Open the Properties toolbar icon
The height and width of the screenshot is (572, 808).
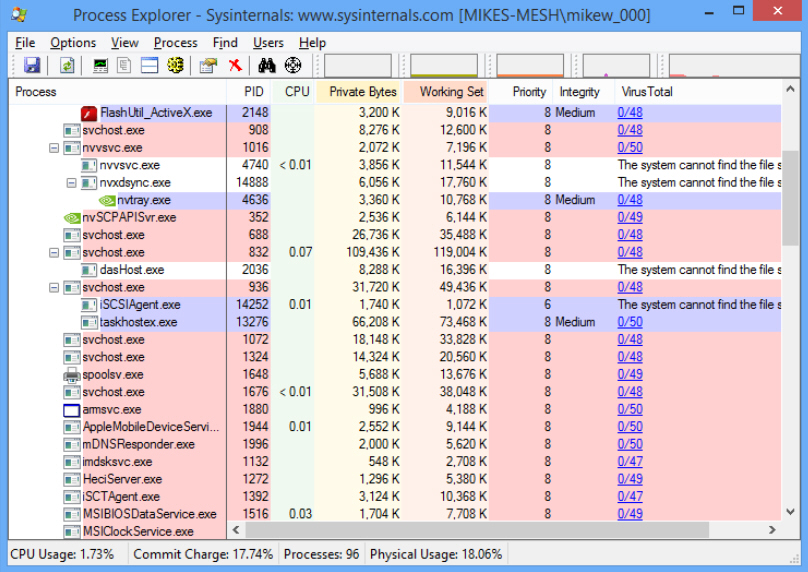[x=208, y=65]
